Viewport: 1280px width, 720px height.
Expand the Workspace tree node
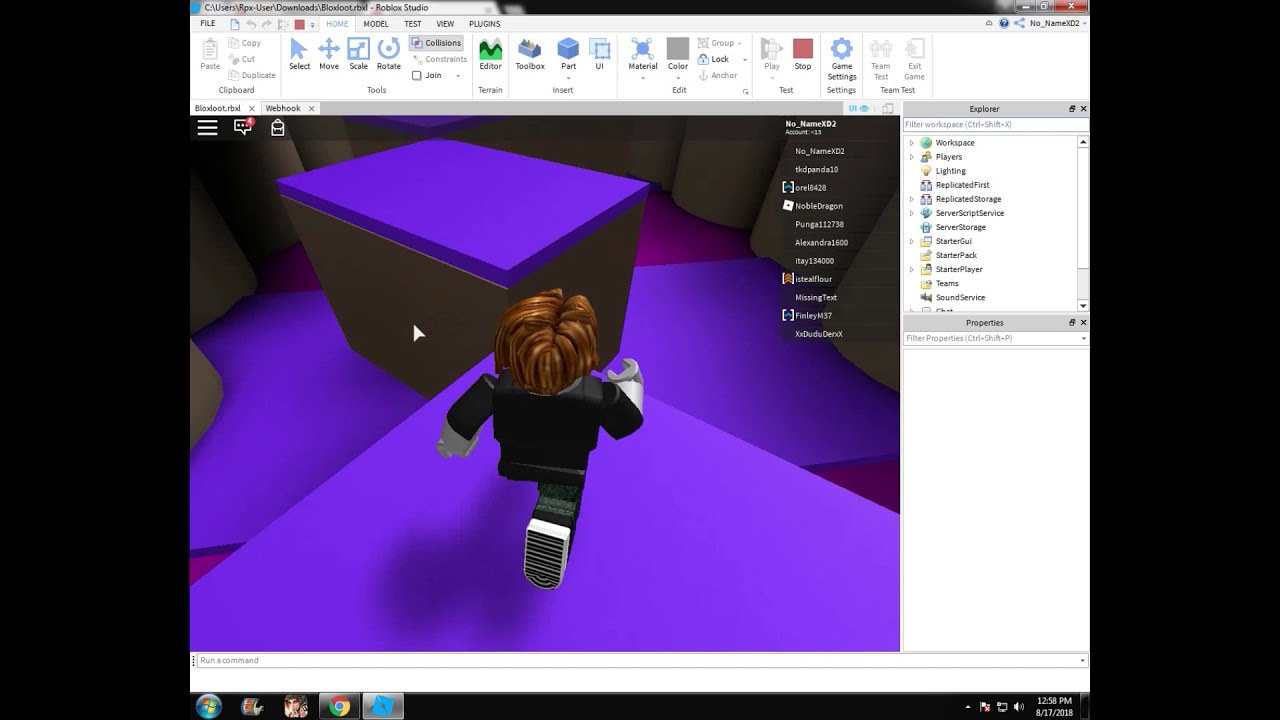click(x=912, y=143)
